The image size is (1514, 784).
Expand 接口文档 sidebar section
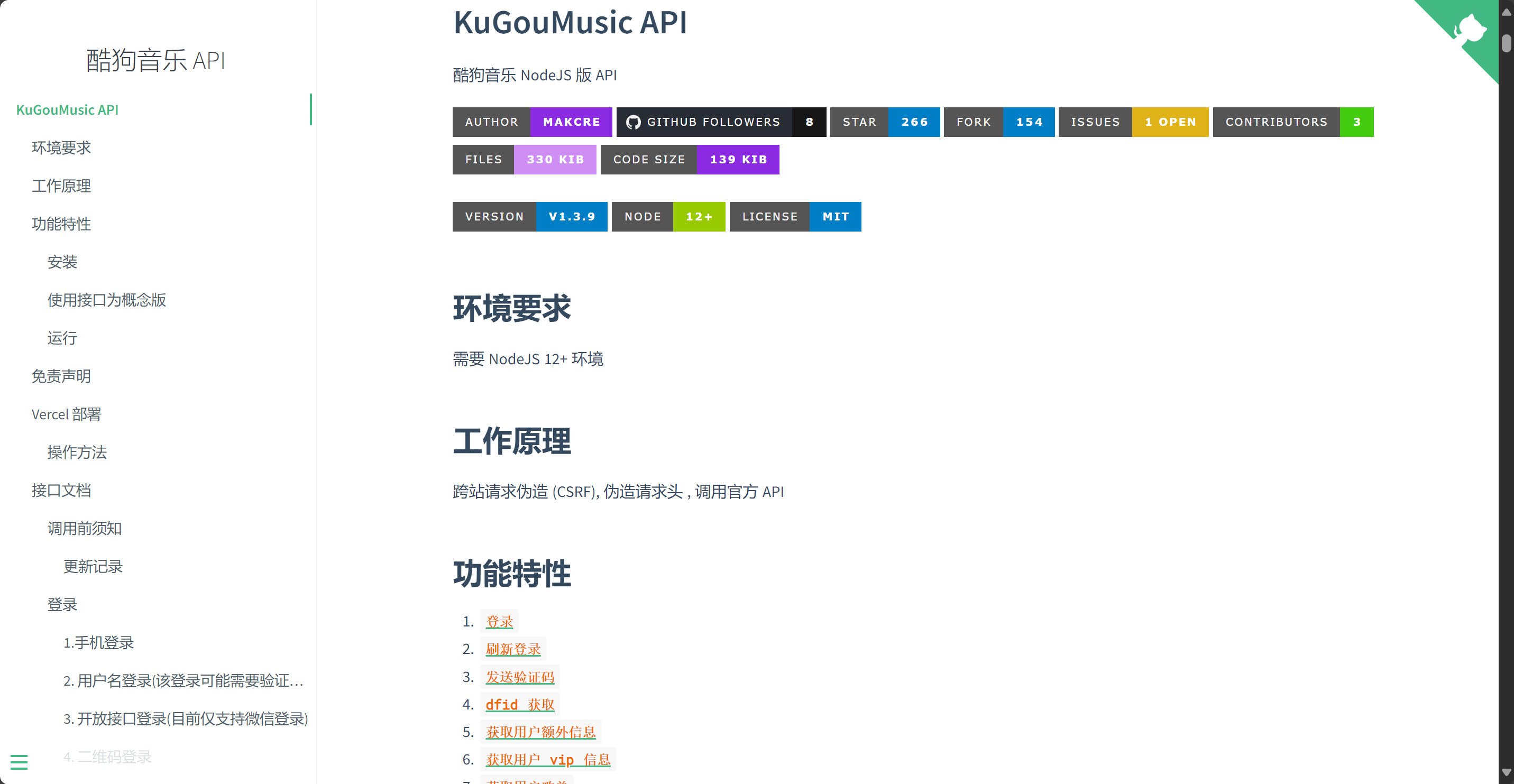click(61, 490)
